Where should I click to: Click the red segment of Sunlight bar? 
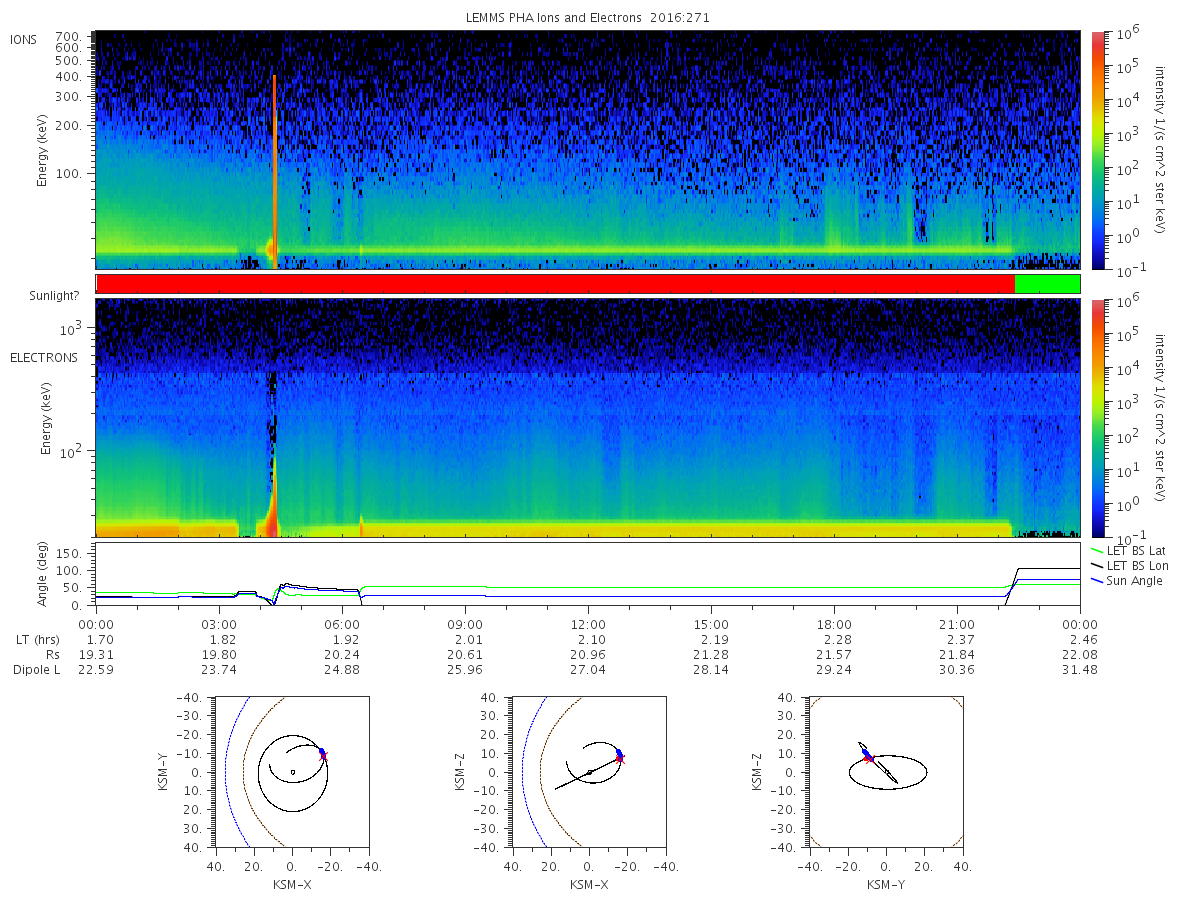click(x=556, y=284)
